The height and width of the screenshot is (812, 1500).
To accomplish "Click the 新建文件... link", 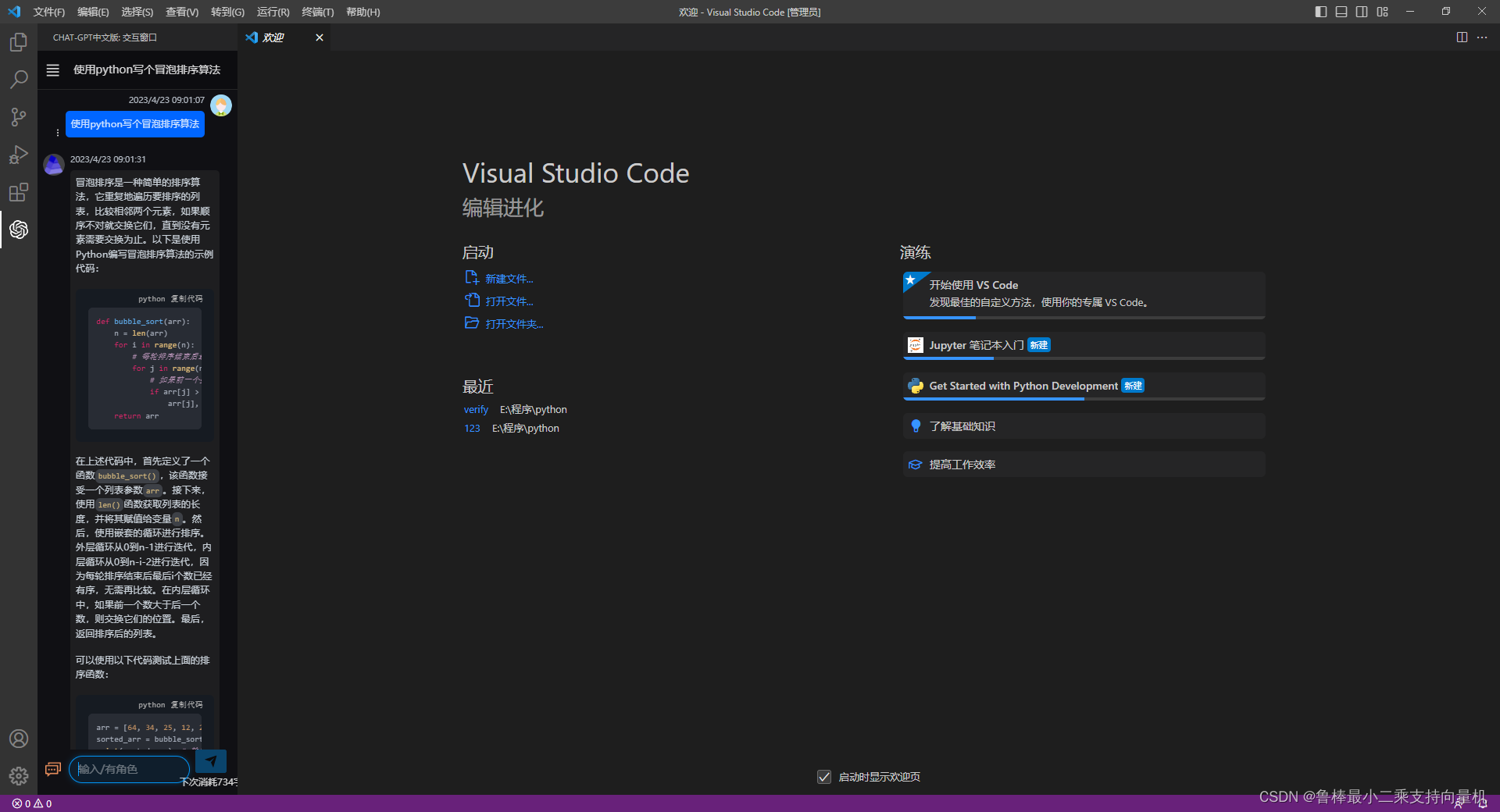I will click(x=509, y=279).
